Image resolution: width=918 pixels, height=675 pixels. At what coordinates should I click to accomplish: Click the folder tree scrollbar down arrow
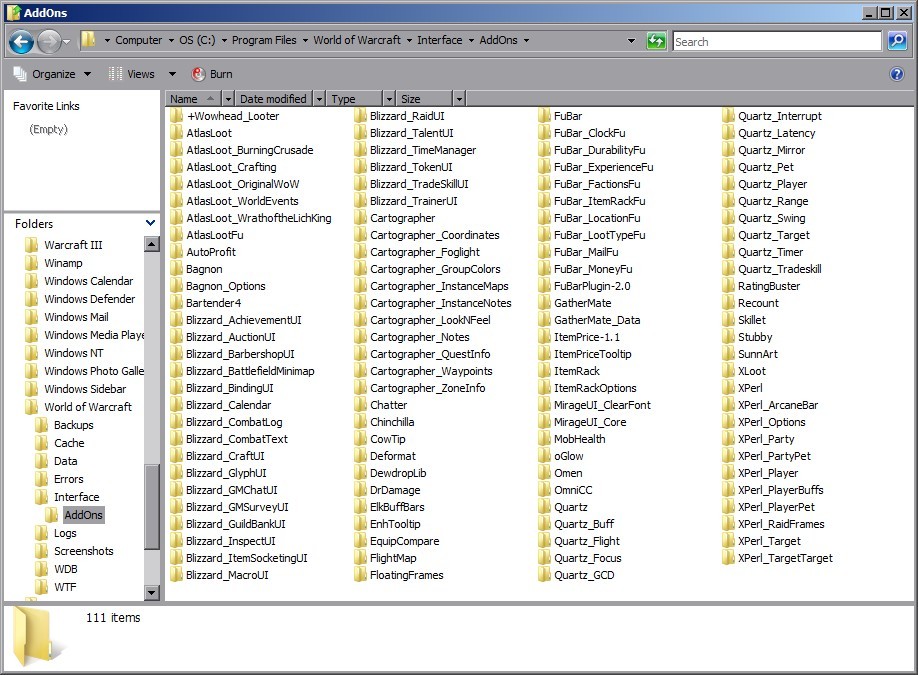coord(152,592)
